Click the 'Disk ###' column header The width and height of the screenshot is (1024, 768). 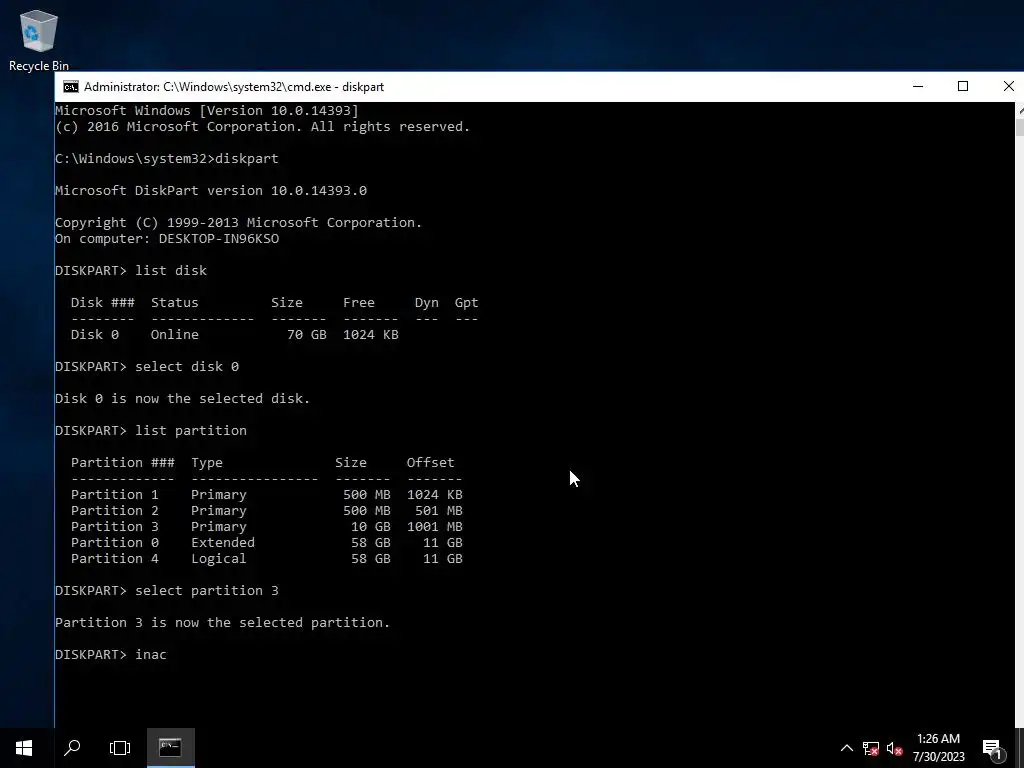tap(103, 303)
